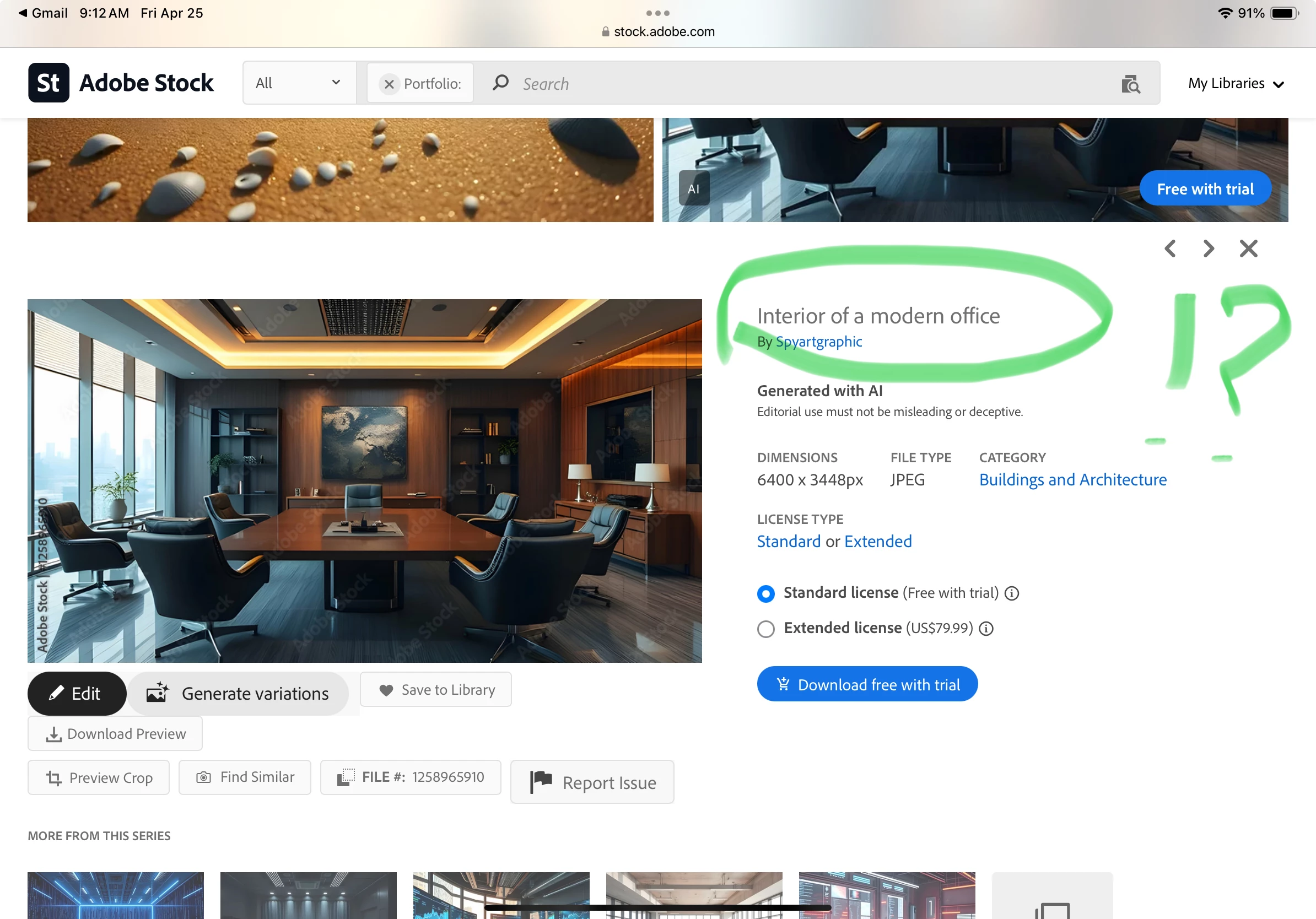Go to previous image with left chevron
This screenshot has height=919, width=1316.
1171,248
